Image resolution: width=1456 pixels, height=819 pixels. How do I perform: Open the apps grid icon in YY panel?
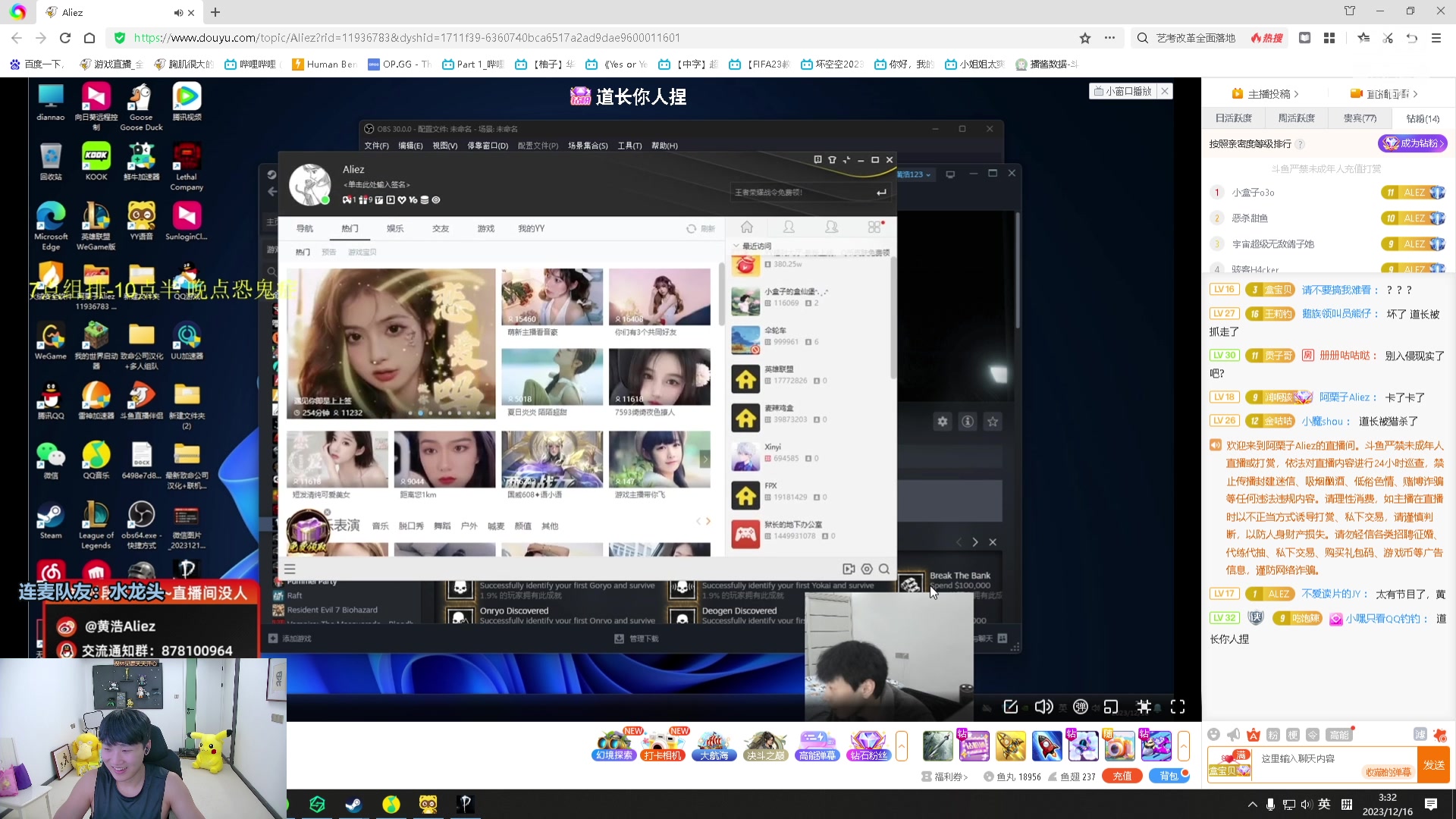click(x=875, y=227)
